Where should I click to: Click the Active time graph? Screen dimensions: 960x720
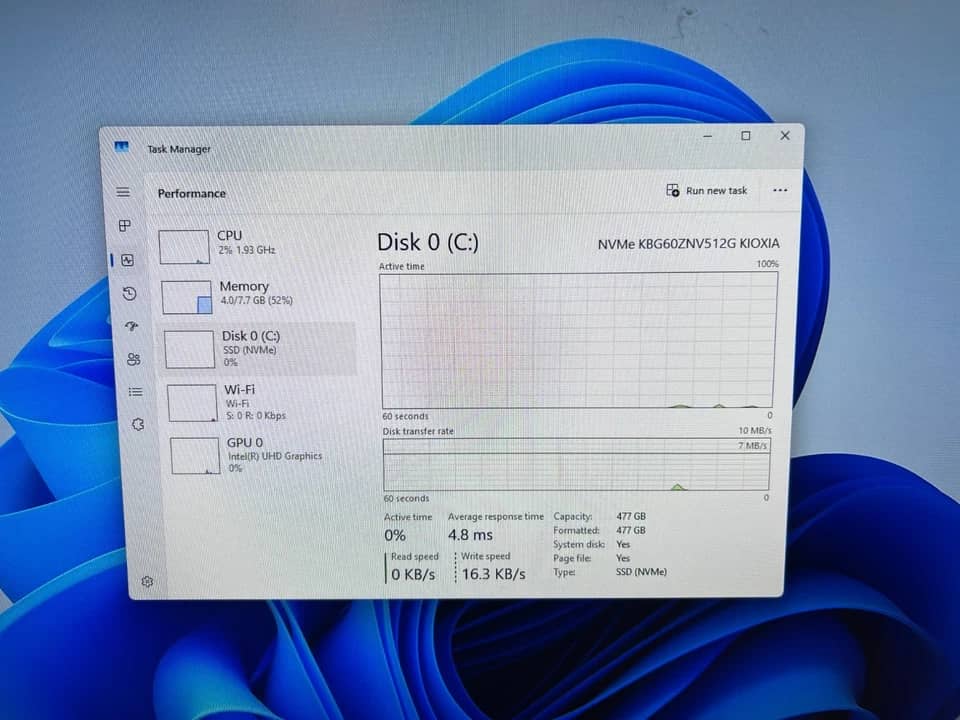click(579, 340)
